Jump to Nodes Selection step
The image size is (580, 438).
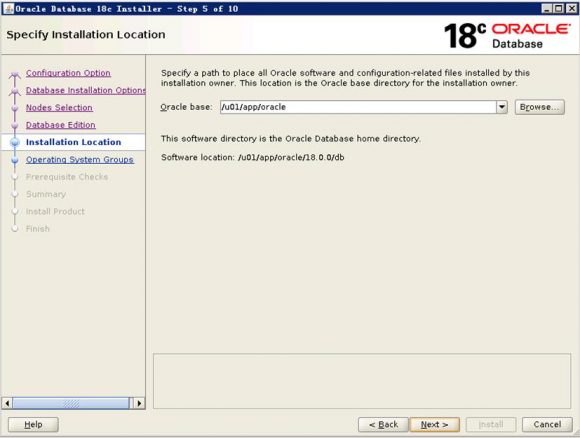(59, 108)
